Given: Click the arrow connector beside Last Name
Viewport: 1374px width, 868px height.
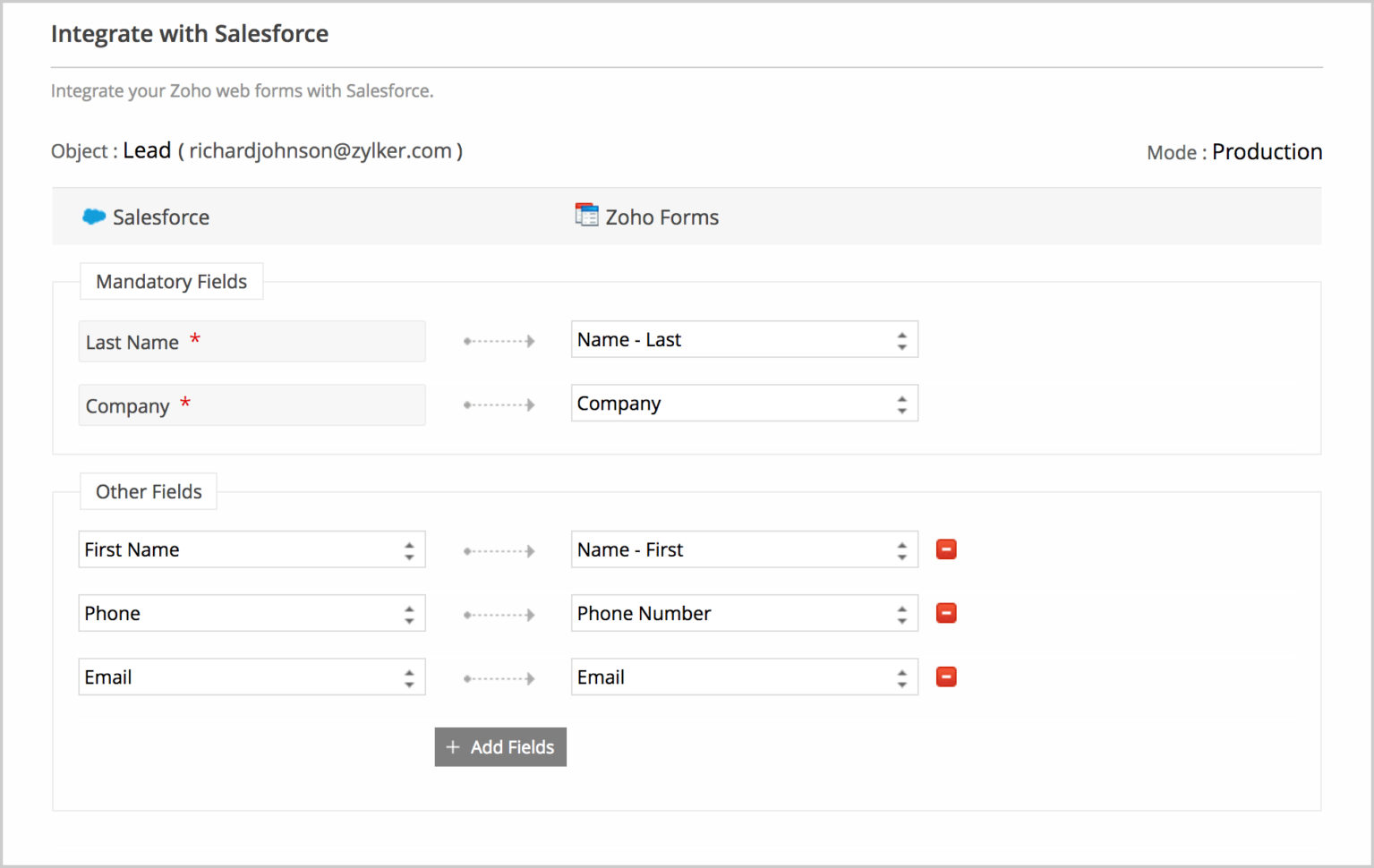Looking at the screenshot, I should pos(499,340).
